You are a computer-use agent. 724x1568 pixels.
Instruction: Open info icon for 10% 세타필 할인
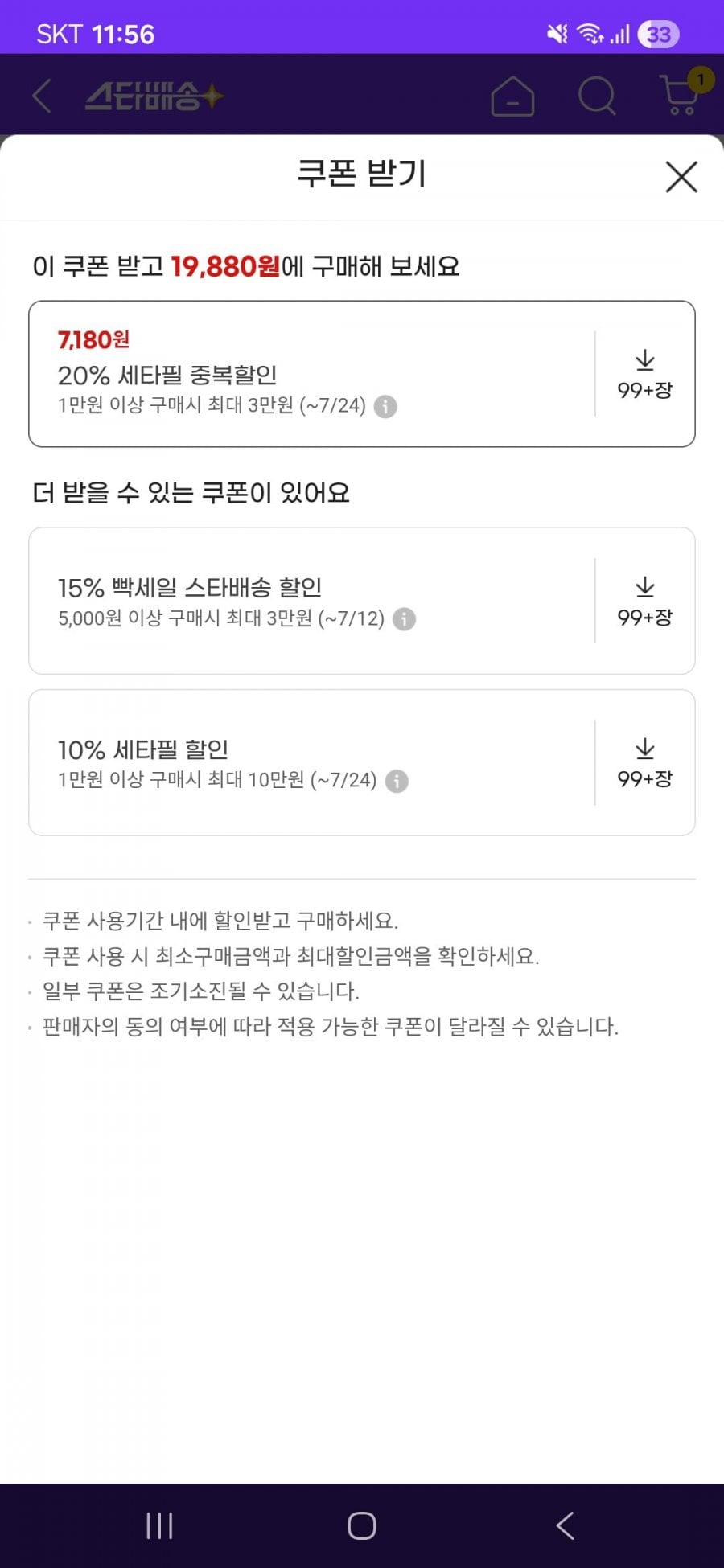397,782
